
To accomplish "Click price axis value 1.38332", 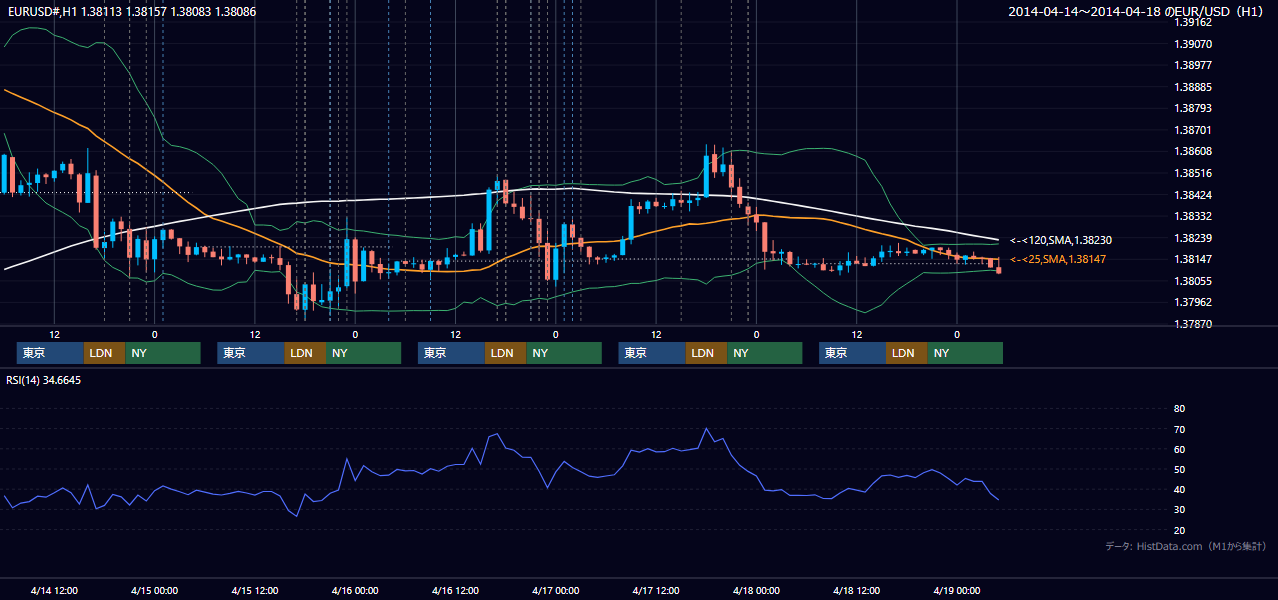I will (x=1193, y=216).
